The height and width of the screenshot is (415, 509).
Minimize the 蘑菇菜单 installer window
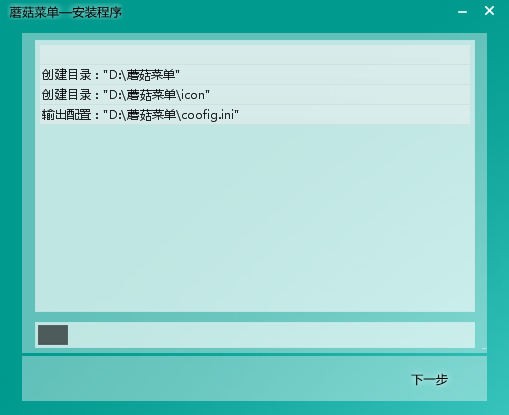pyautogui.click(x=462, y=12)
